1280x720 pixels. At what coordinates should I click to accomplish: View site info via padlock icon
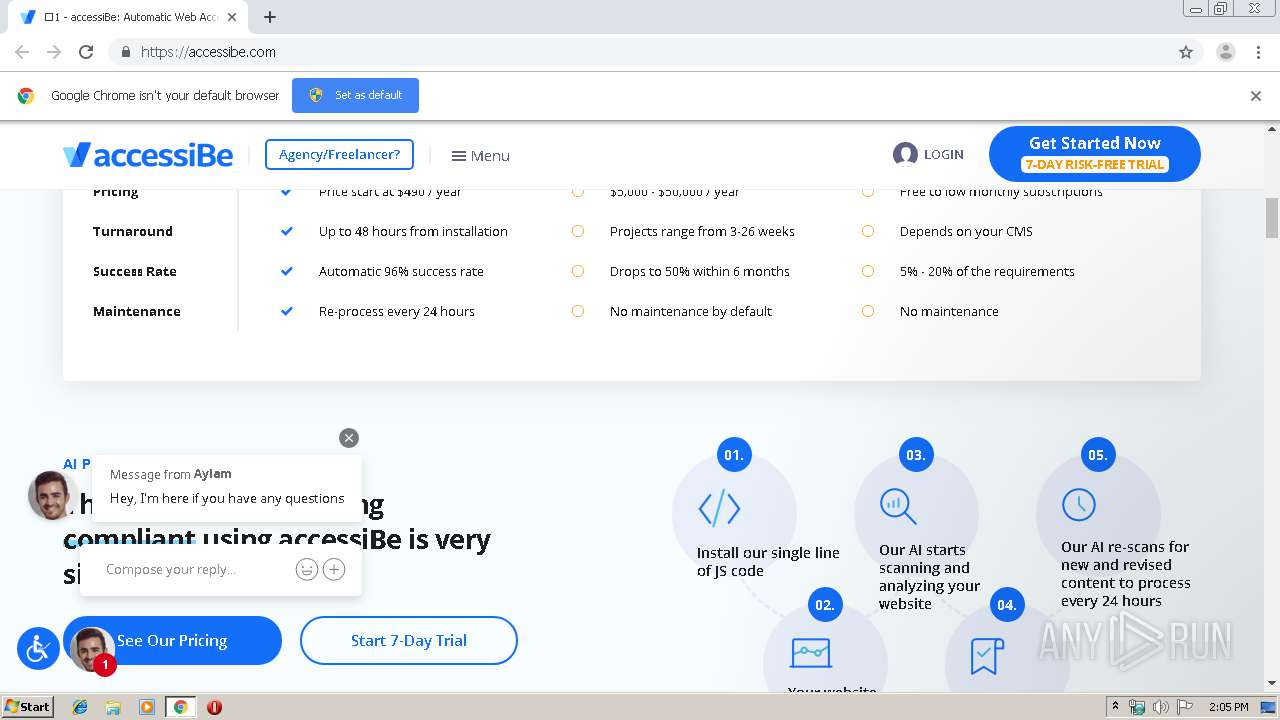coord(125,52)
